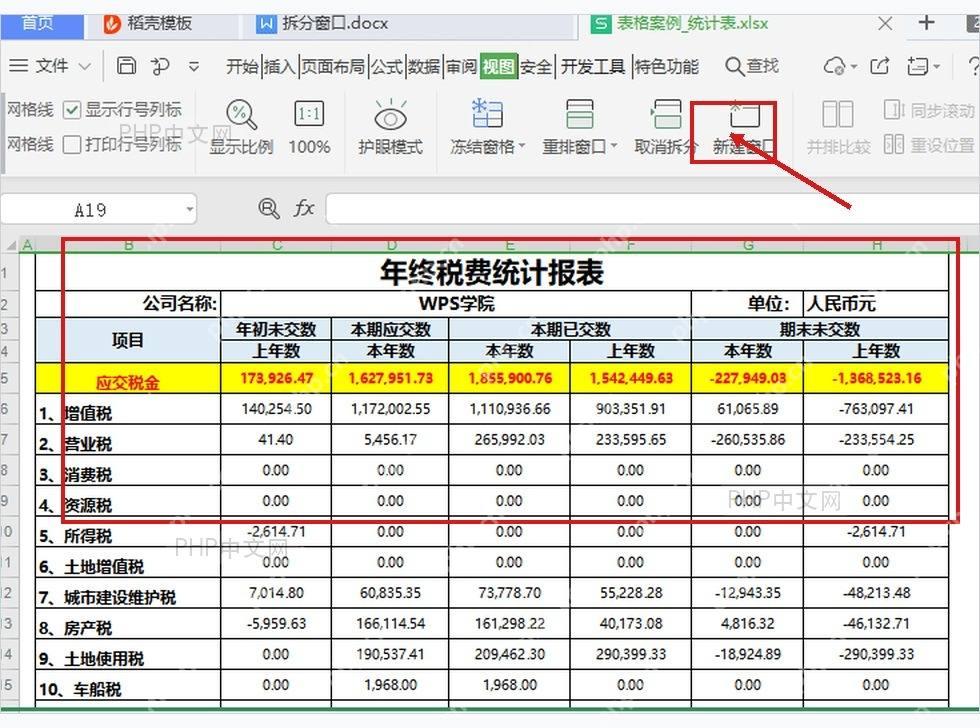Click the cell with value -5,959.63

276,624
